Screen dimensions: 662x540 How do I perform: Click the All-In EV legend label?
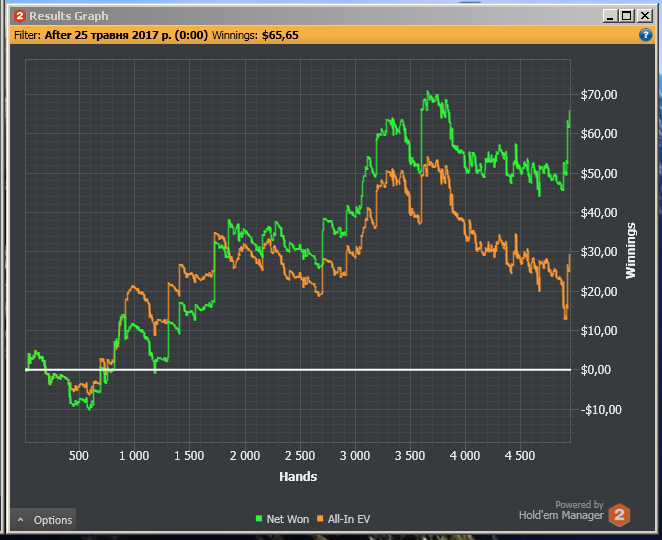(x=349, y=519)
